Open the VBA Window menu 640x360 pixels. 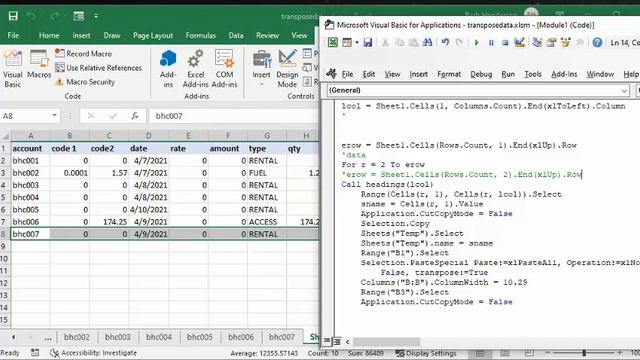[600, 74]
